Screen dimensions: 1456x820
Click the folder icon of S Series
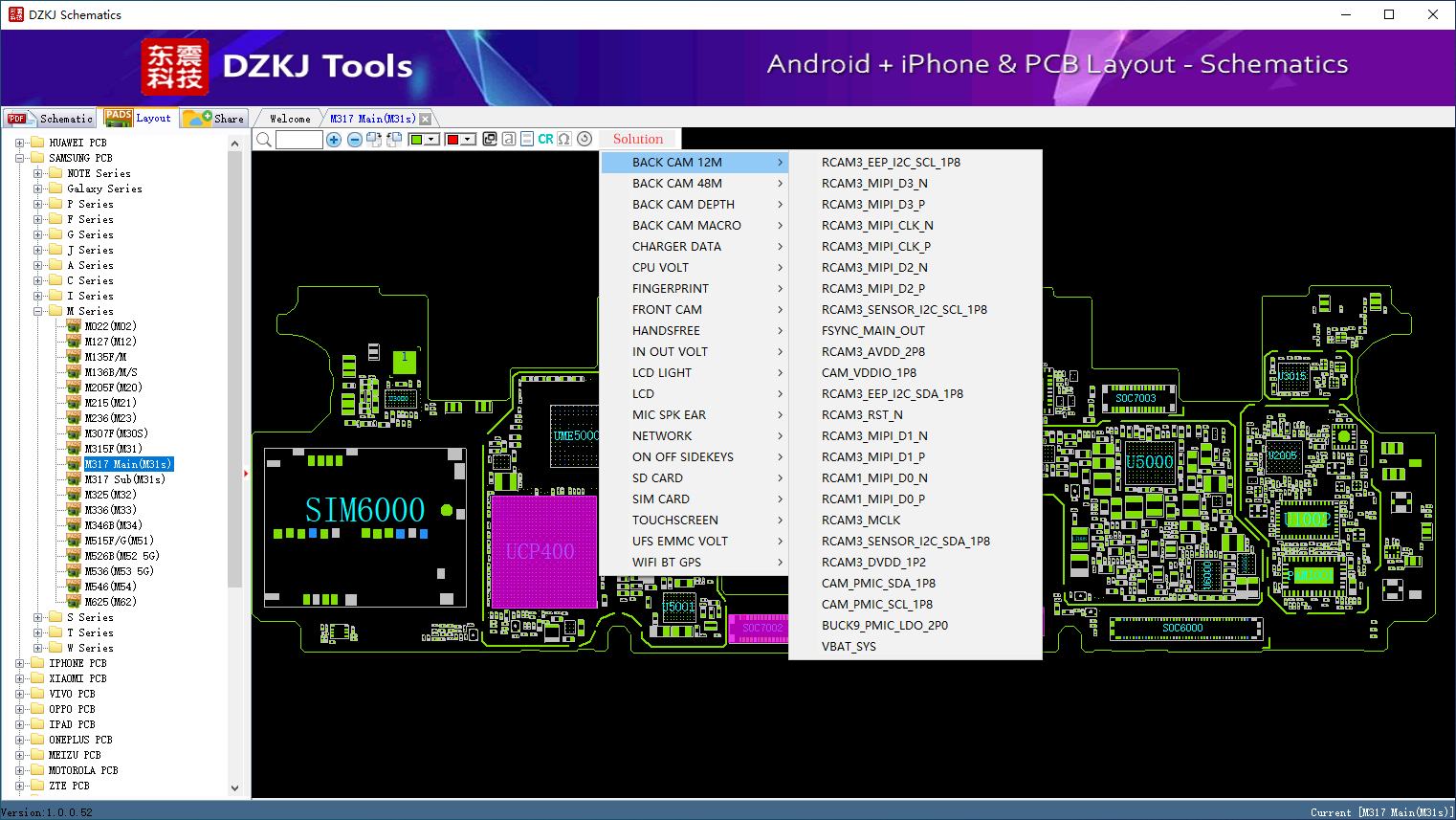pos(55,617)
